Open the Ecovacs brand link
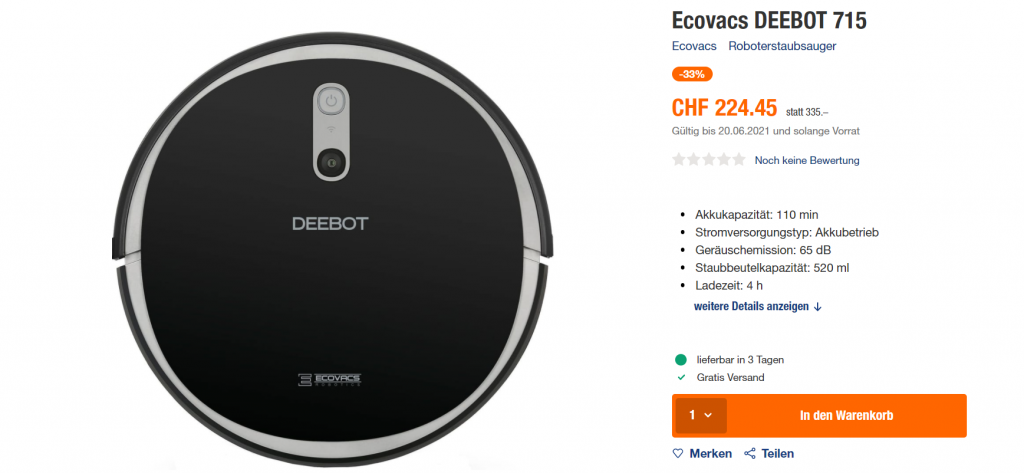Viewport: 1024px width, 473px height. click(694, 46)
